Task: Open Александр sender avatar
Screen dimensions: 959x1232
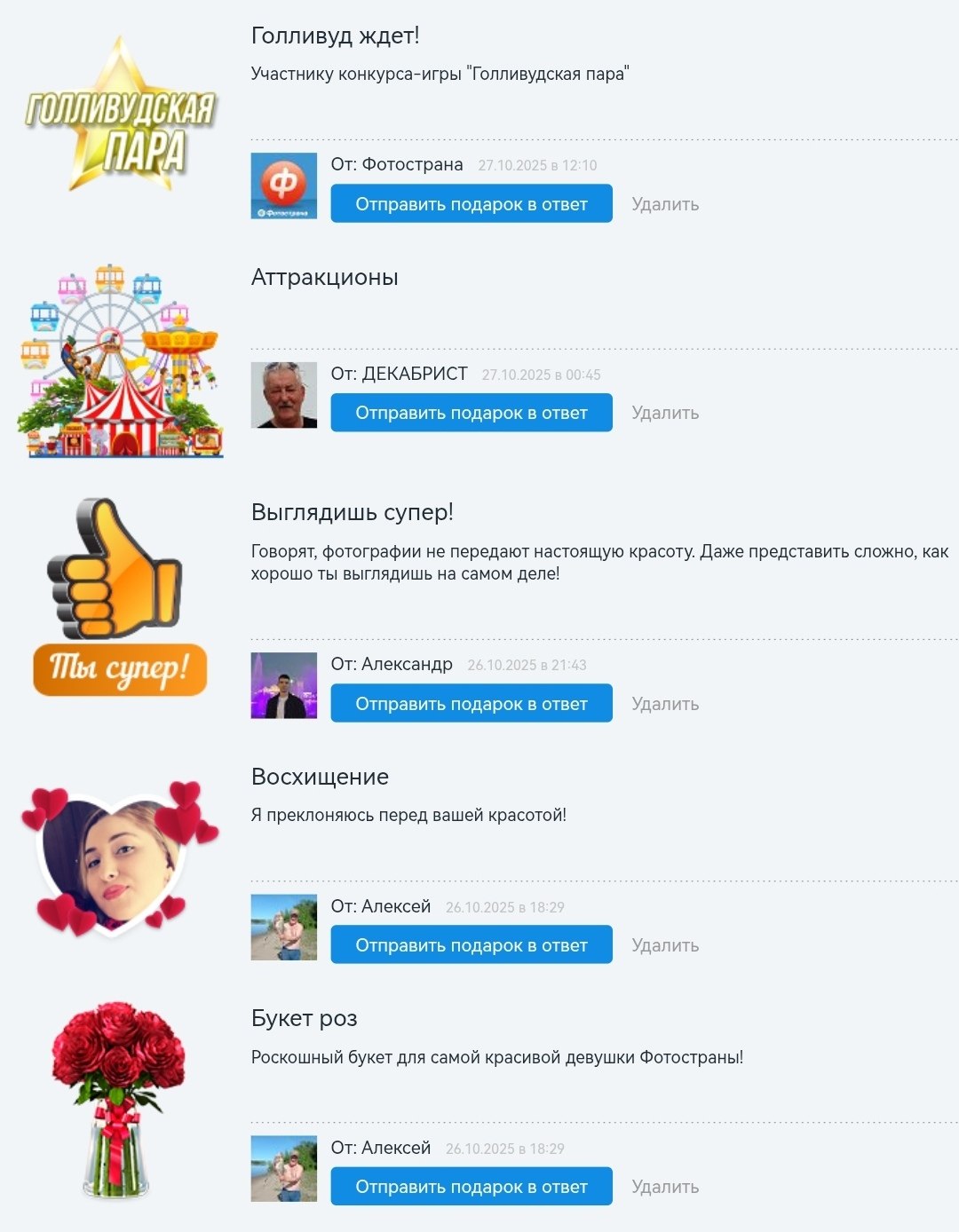Action: pyautogui.click(x=284, y=685)
